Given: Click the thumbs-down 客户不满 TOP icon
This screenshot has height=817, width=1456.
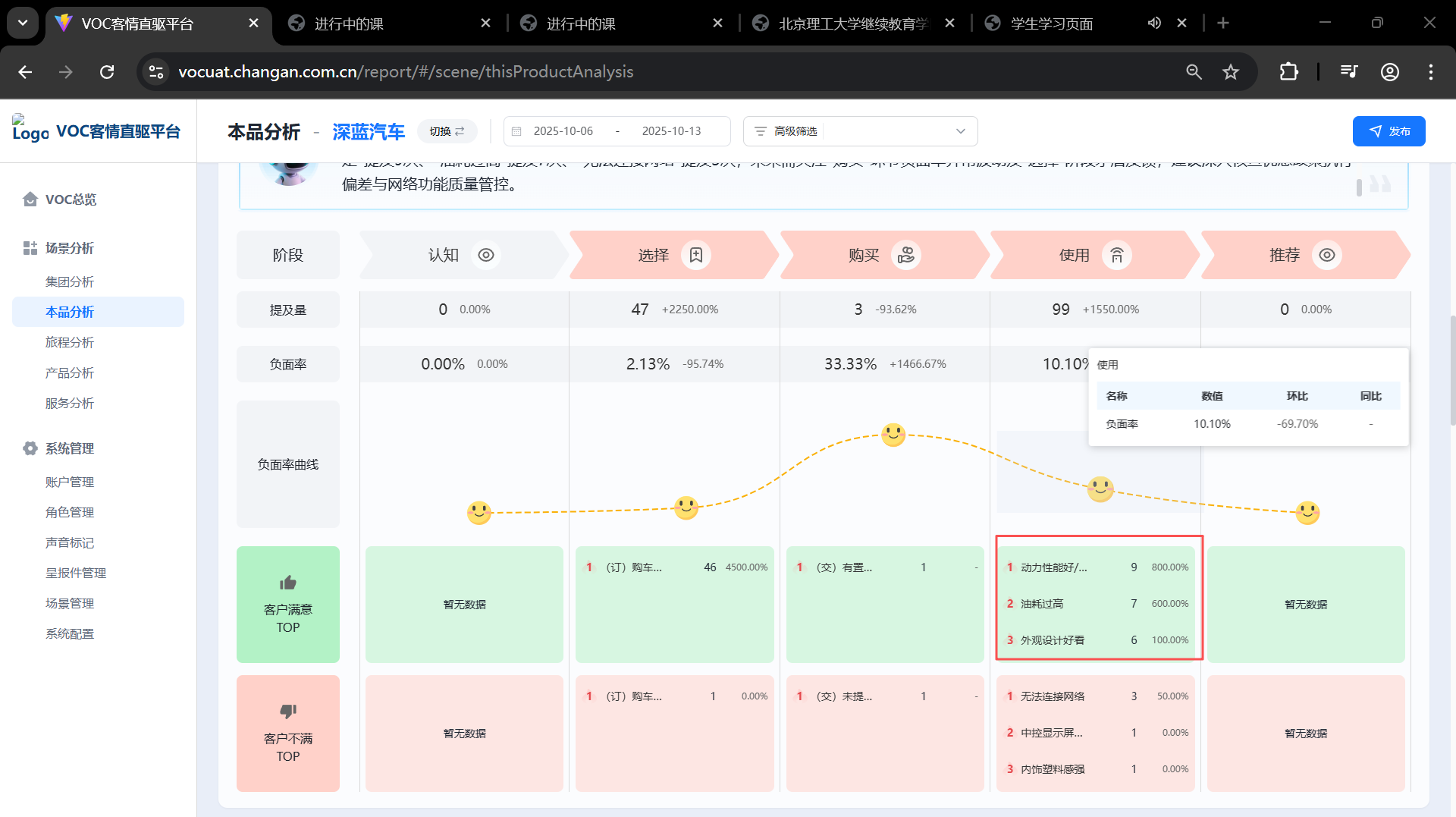Looking at the screenshot, I should (288, 712).
